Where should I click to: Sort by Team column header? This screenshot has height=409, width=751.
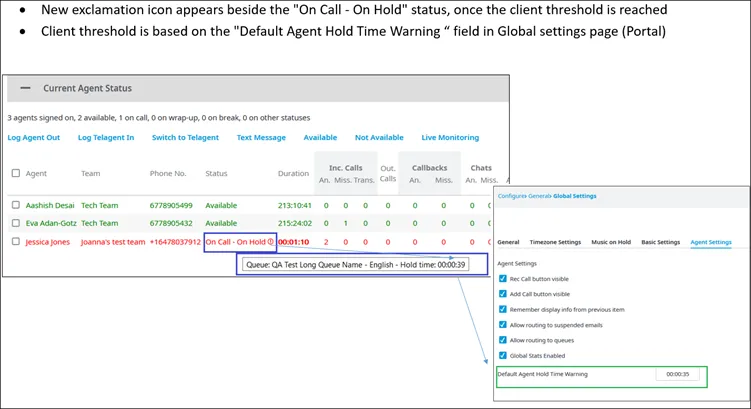(x=91, y=173)
